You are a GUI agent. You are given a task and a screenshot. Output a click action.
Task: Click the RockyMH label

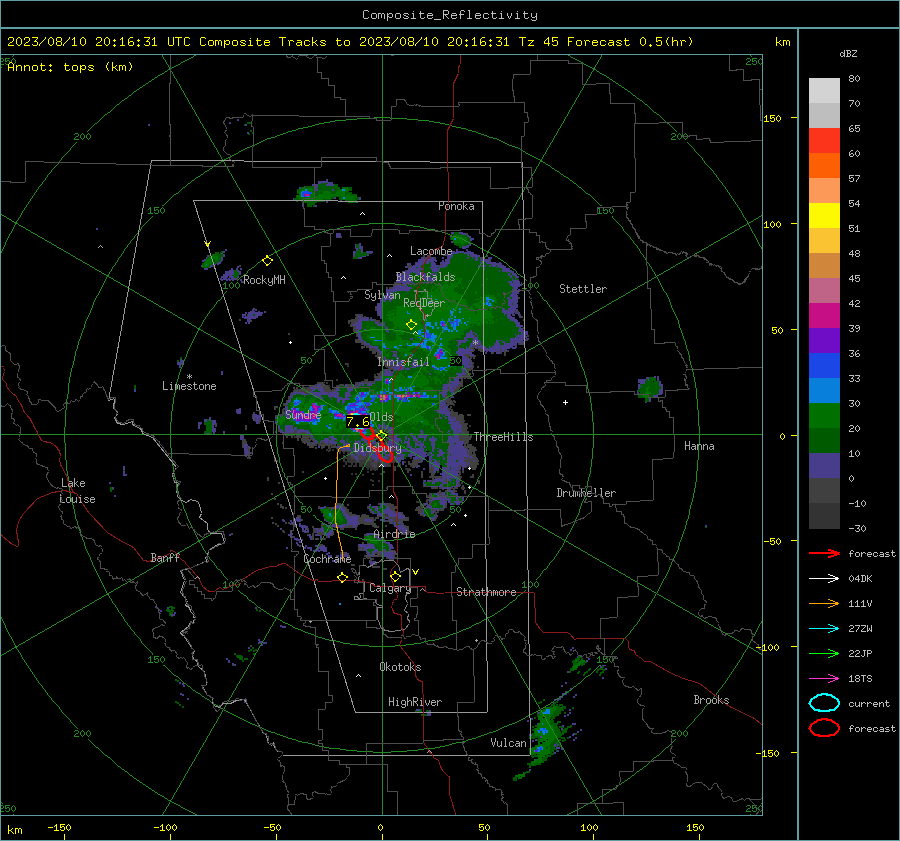(x=264, y=280)
